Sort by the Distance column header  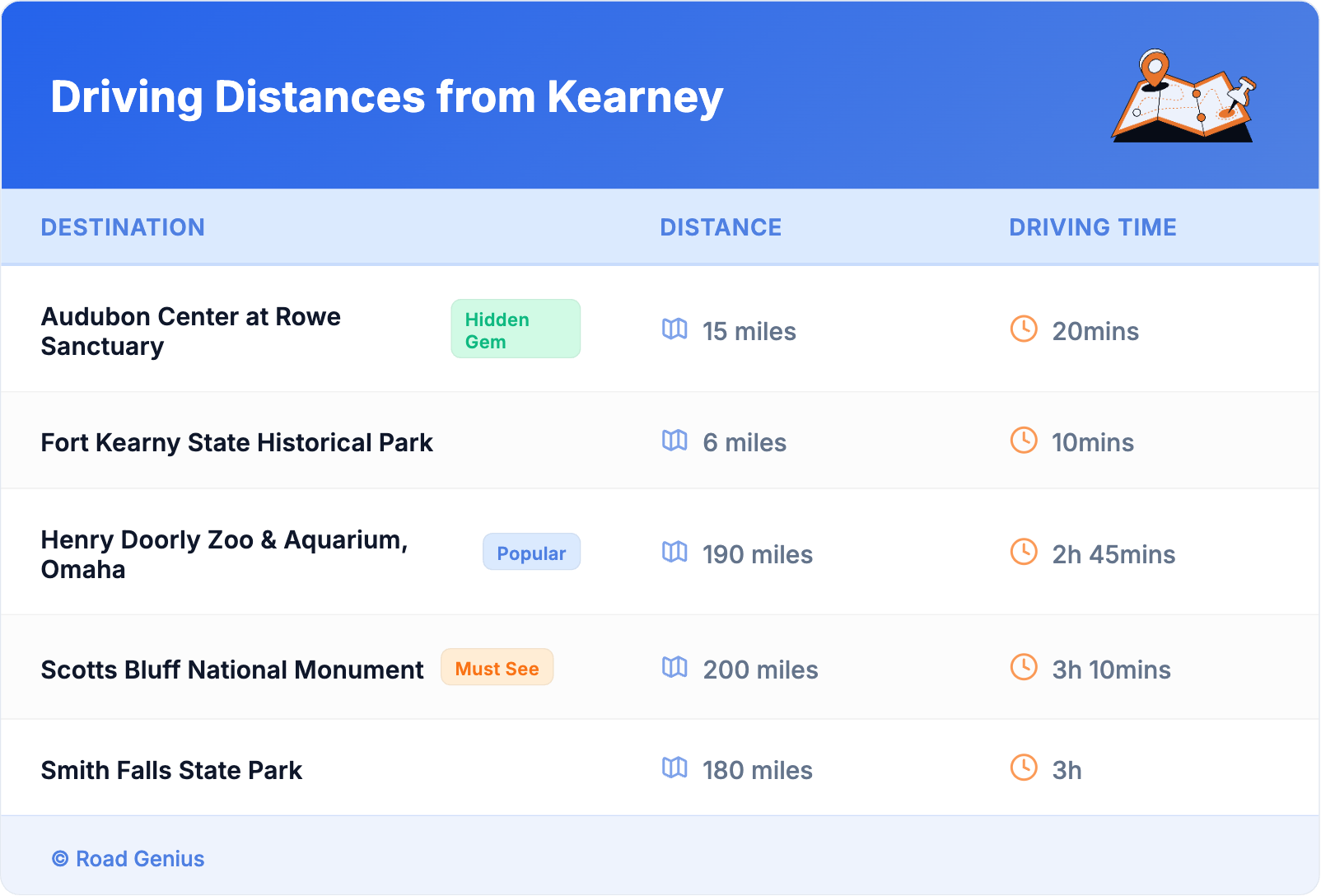pos(721,227)
